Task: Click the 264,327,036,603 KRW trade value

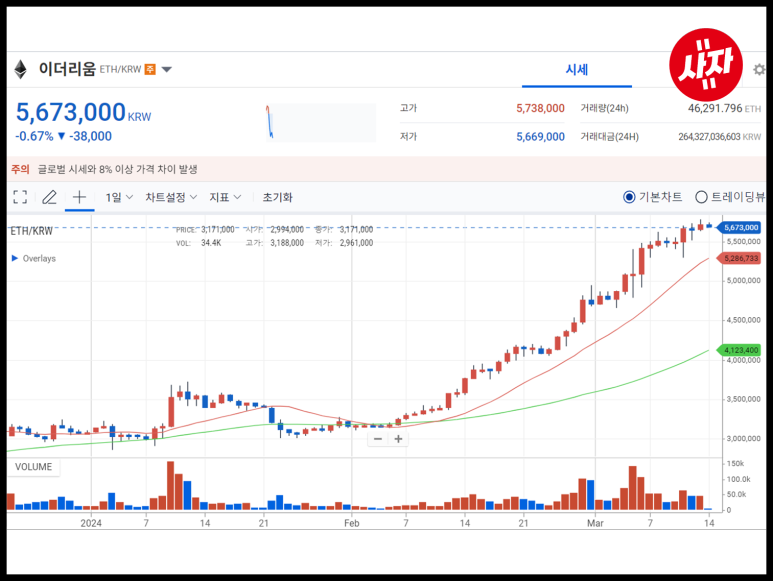Action: point(720,137)
